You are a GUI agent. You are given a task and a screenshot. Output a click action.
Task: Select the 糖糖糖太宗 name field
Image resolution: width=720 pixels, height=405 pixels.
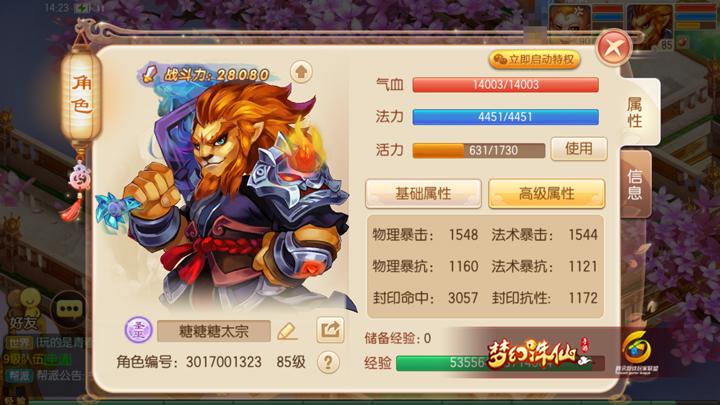(214, 331)
